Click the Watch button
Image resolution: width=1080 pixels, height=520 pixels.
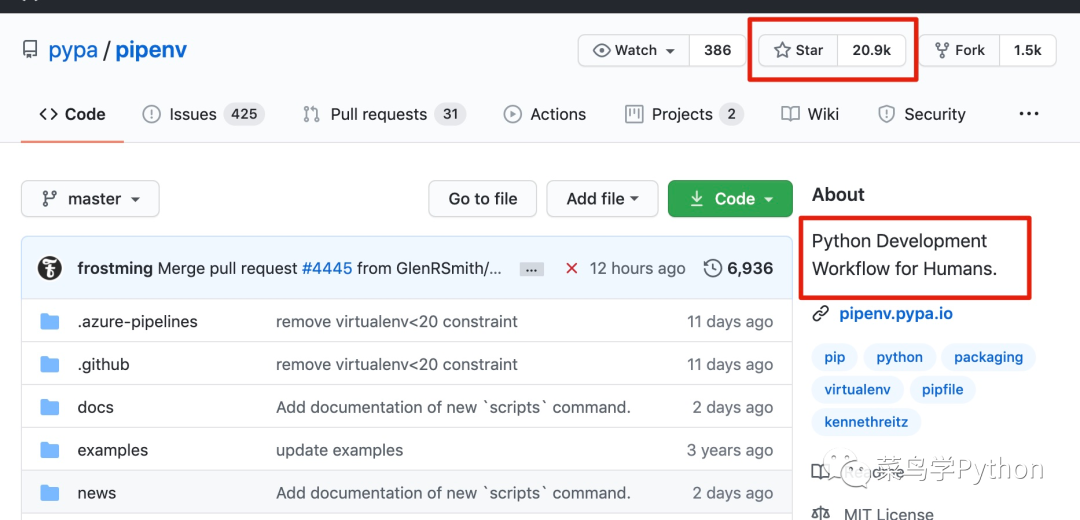(634, 50)
